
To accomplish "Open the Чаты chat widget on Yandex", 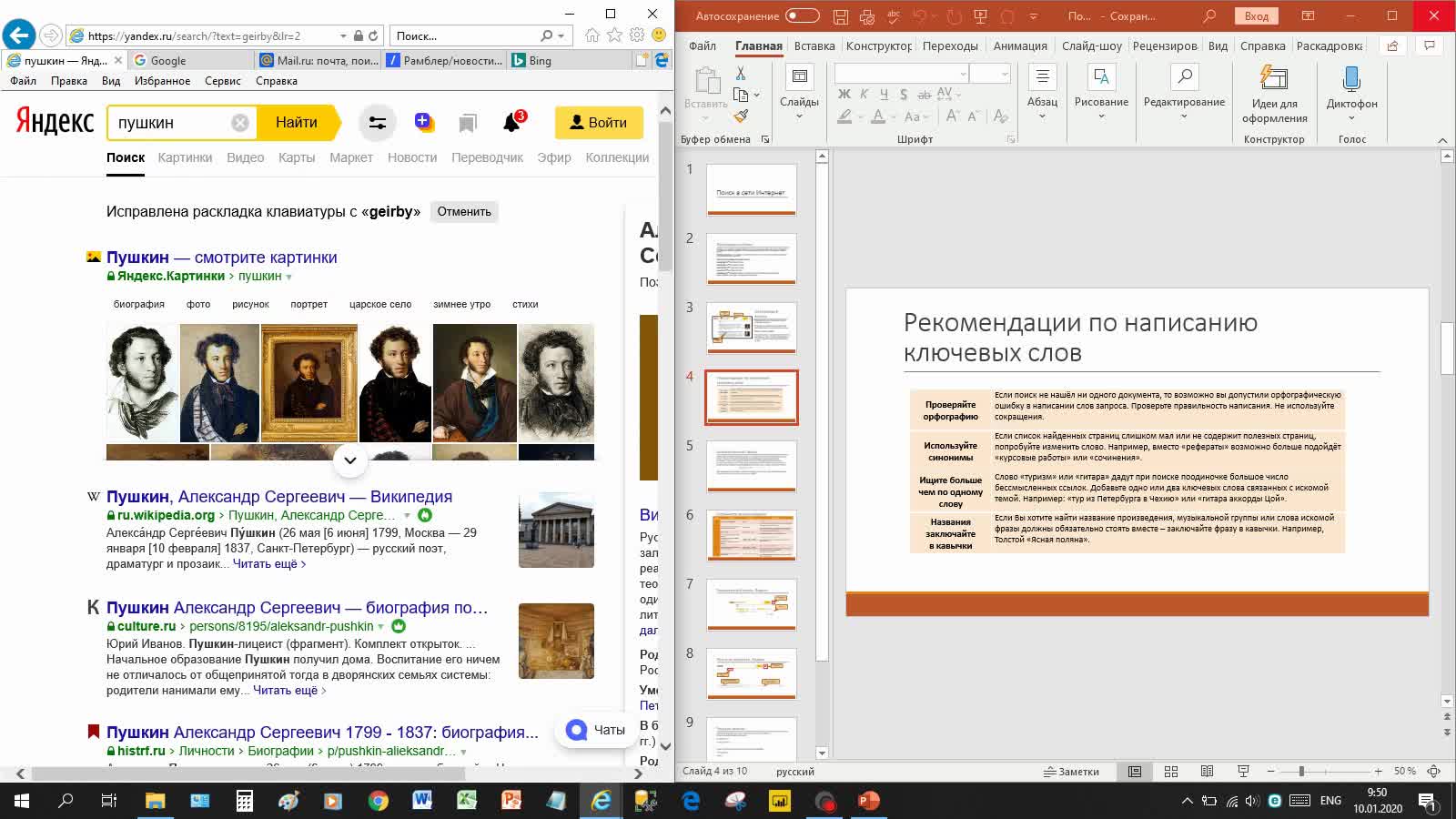I will (595, 730).
